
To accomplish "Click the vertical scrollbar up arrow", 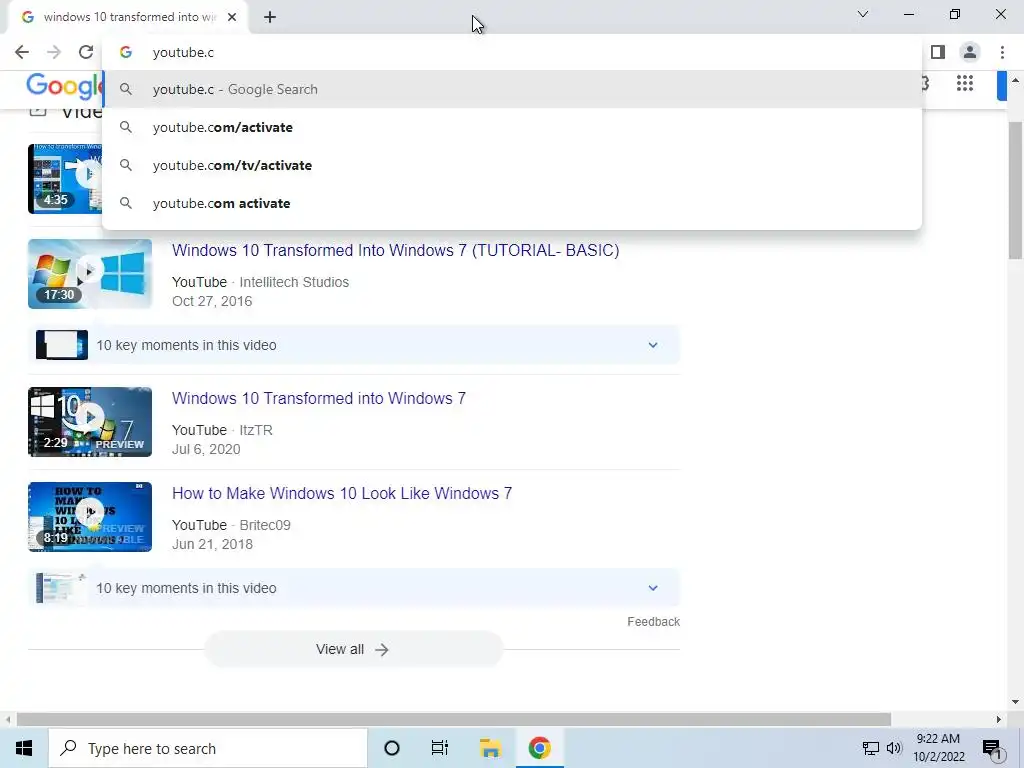I will (1015, 80).
